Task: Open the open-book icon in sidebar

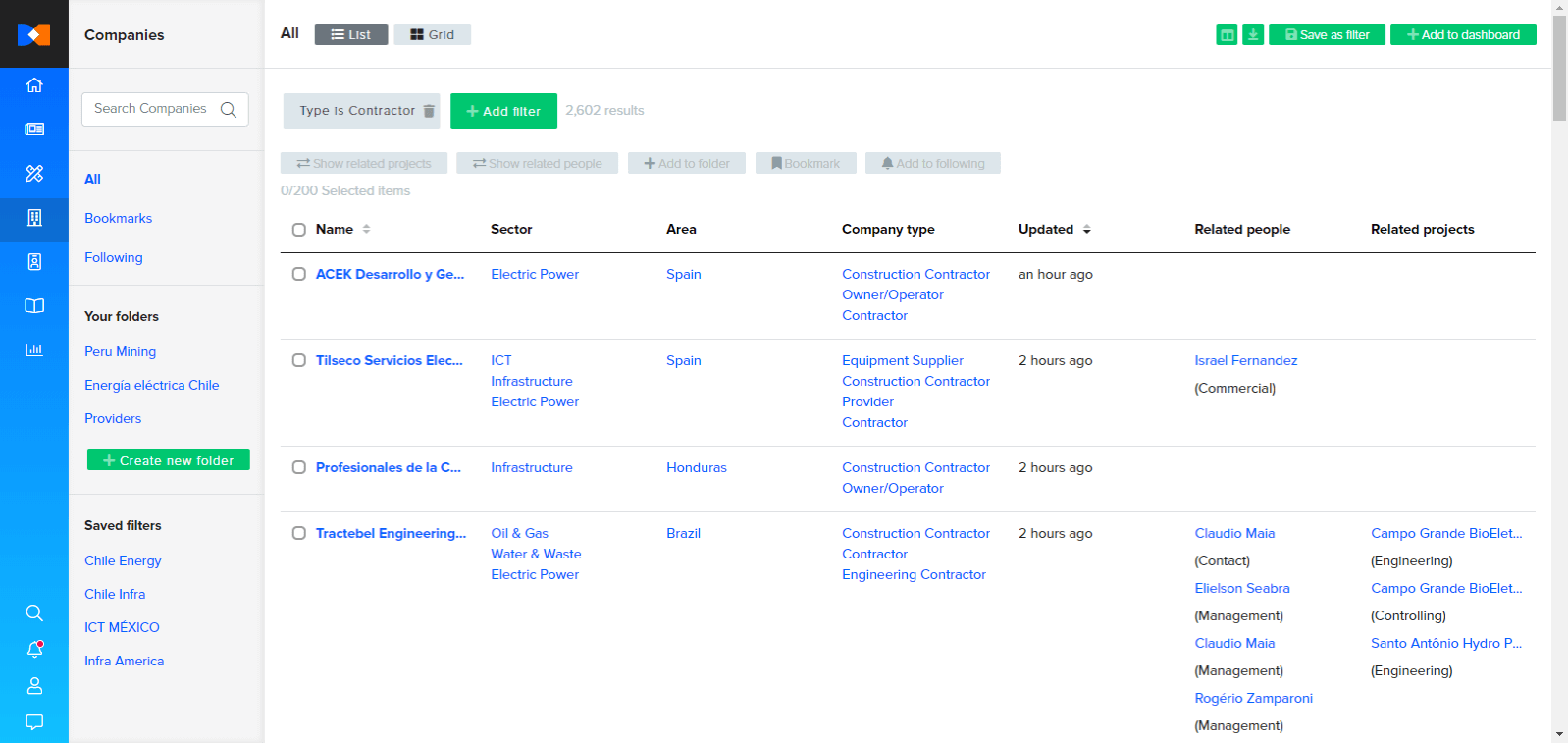Action: click(x=34, y=306)
